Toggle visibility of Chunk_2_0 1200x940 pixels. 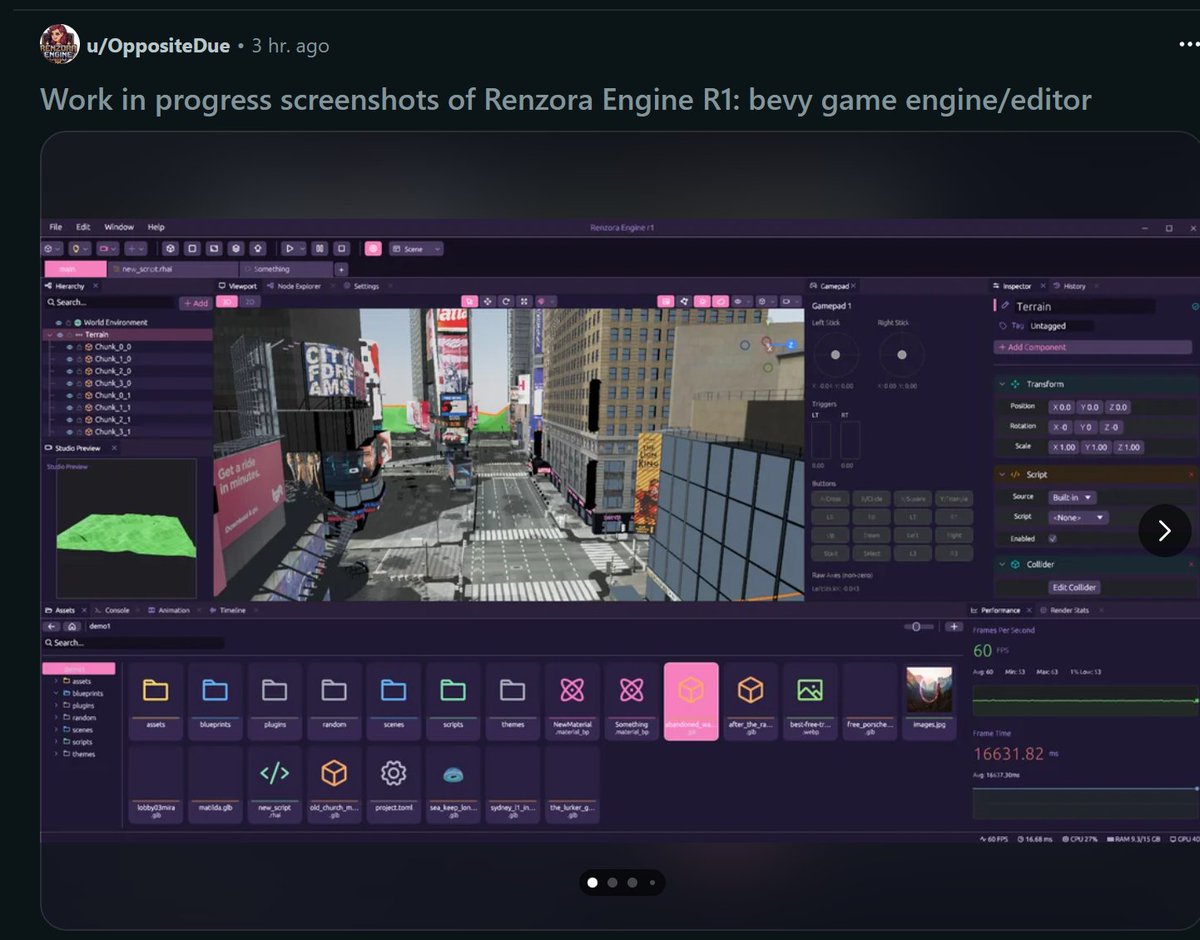click(70, 371)
